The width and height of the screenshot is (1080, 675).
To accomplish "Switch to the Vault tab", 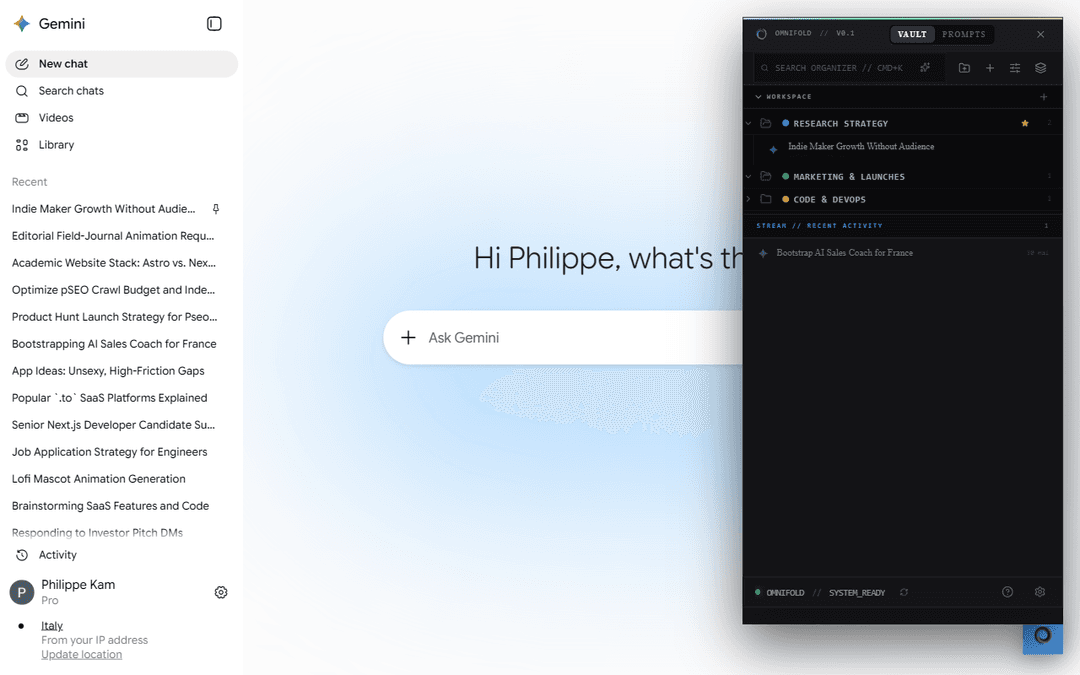I will (912, 34).
